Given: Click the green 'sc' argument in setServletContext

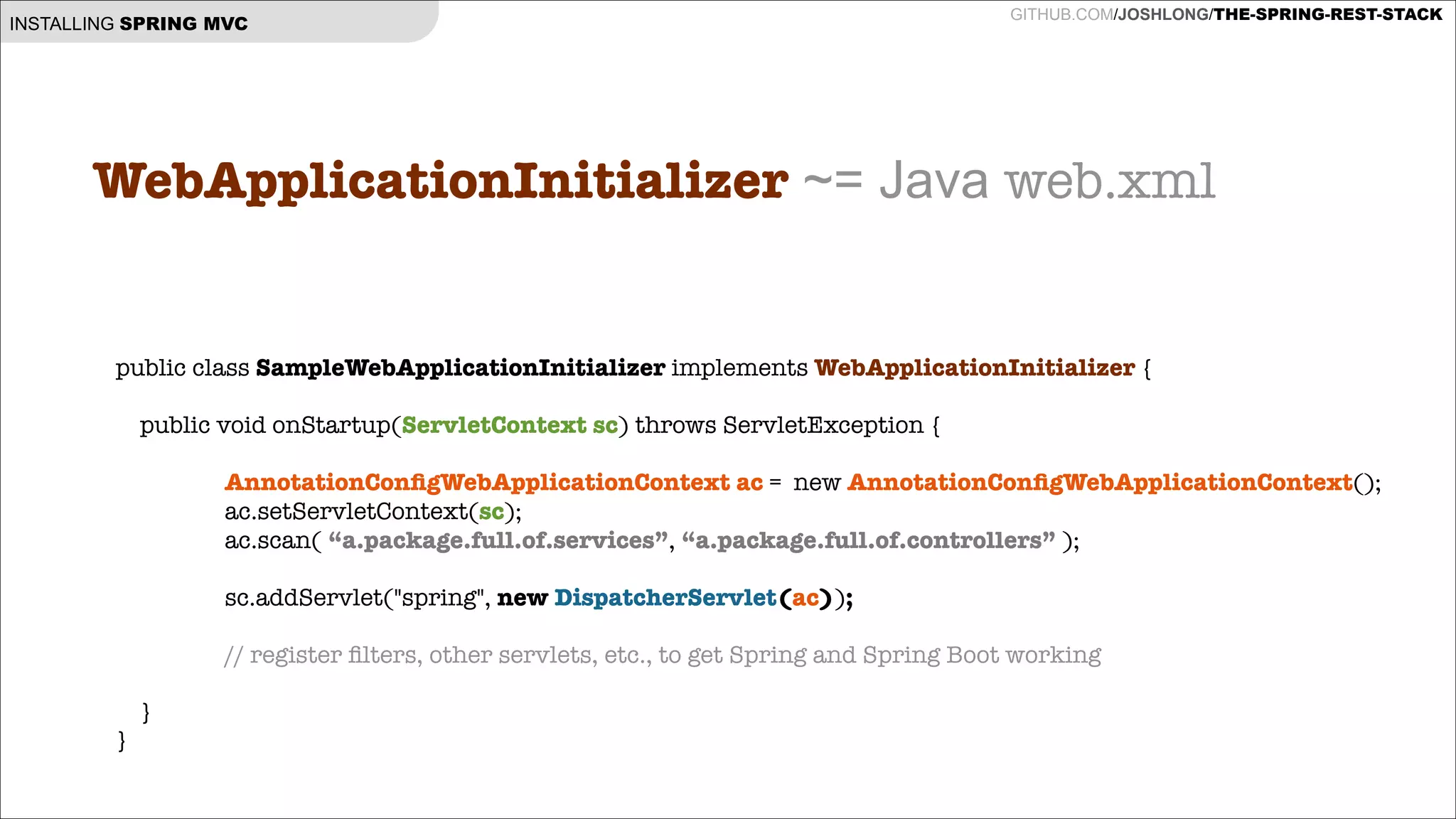Looking at the screenshot, I should (x=491, y=512).
